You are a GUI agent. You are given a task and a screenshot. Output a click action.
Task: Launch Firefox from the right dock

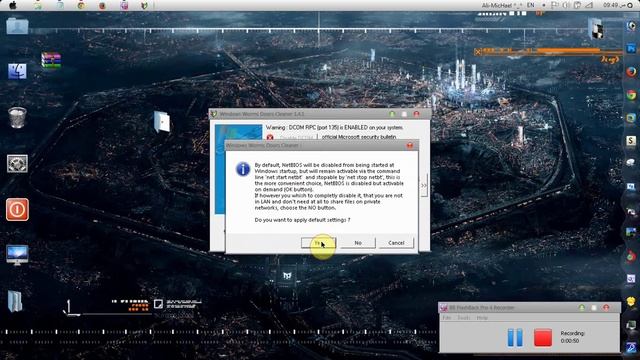pos(631,72)
